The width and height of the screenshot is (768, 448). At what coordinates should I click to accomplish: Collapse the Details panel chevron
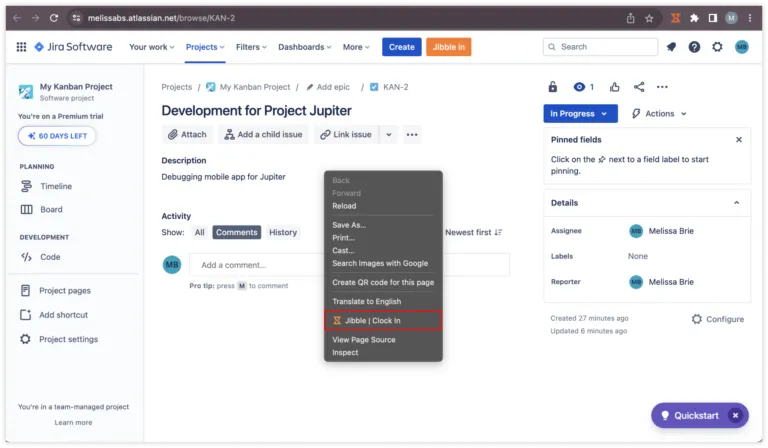coord(738,202)
